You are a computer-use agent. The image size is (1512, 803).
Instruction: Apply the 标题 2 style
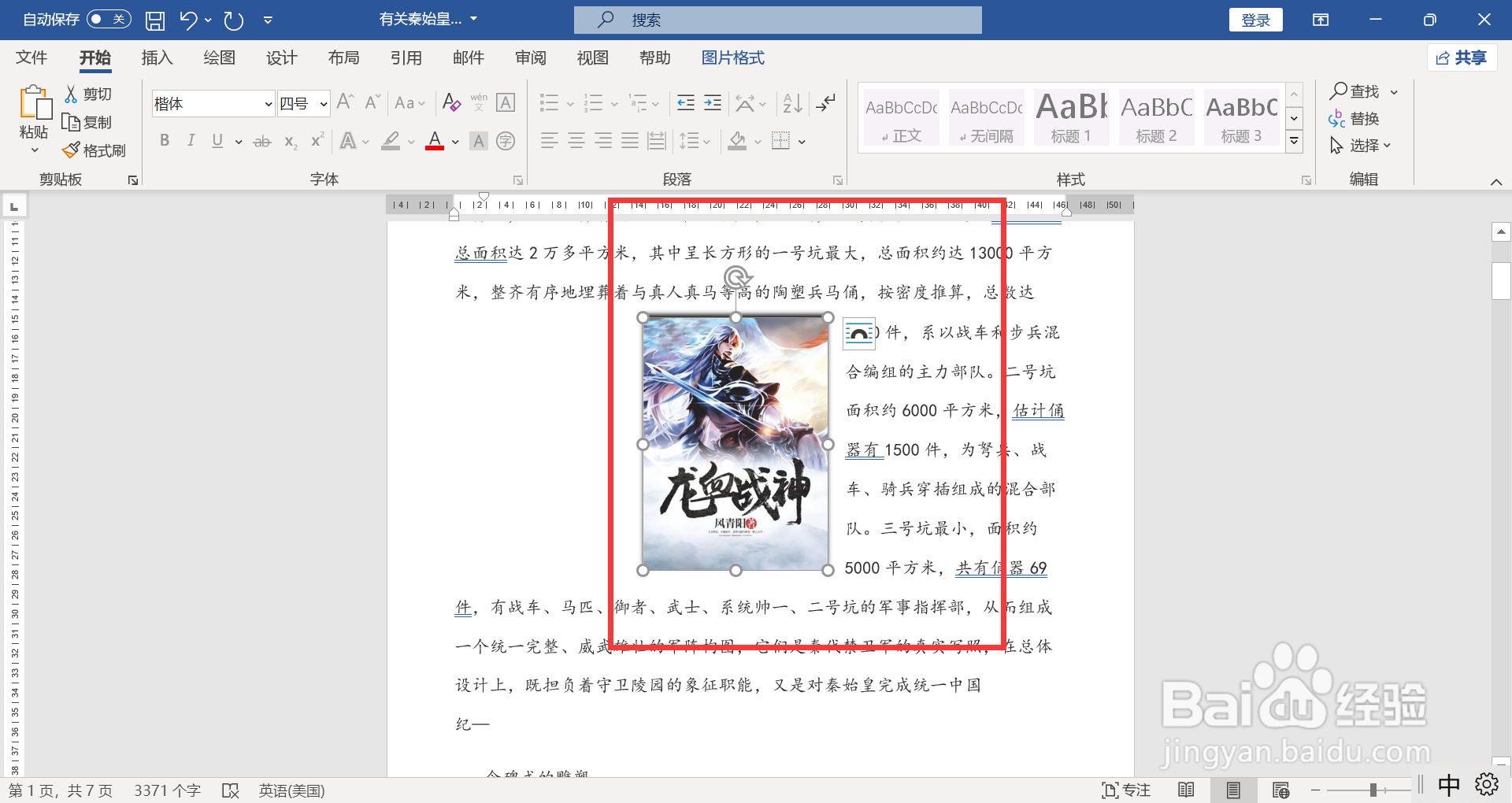(1157, 118)
